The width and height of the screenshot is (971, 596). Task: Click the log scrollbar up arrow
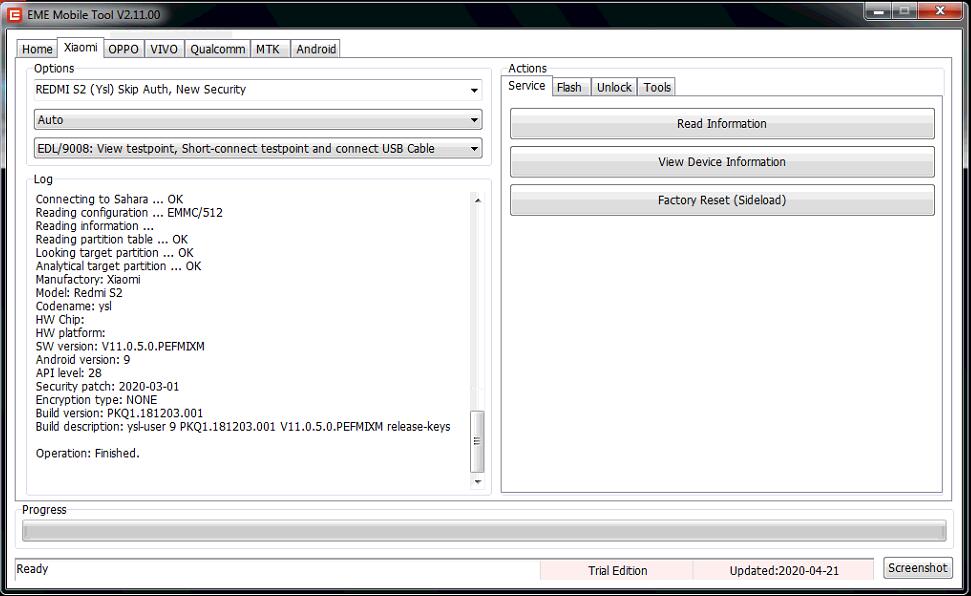click(477, 200)
